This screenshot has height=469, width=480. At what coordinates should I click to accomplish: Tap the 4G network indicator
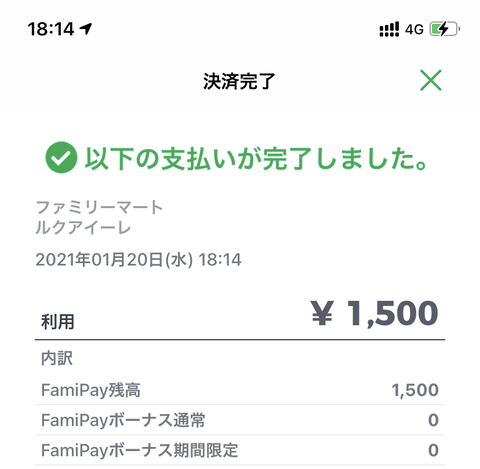414,29
